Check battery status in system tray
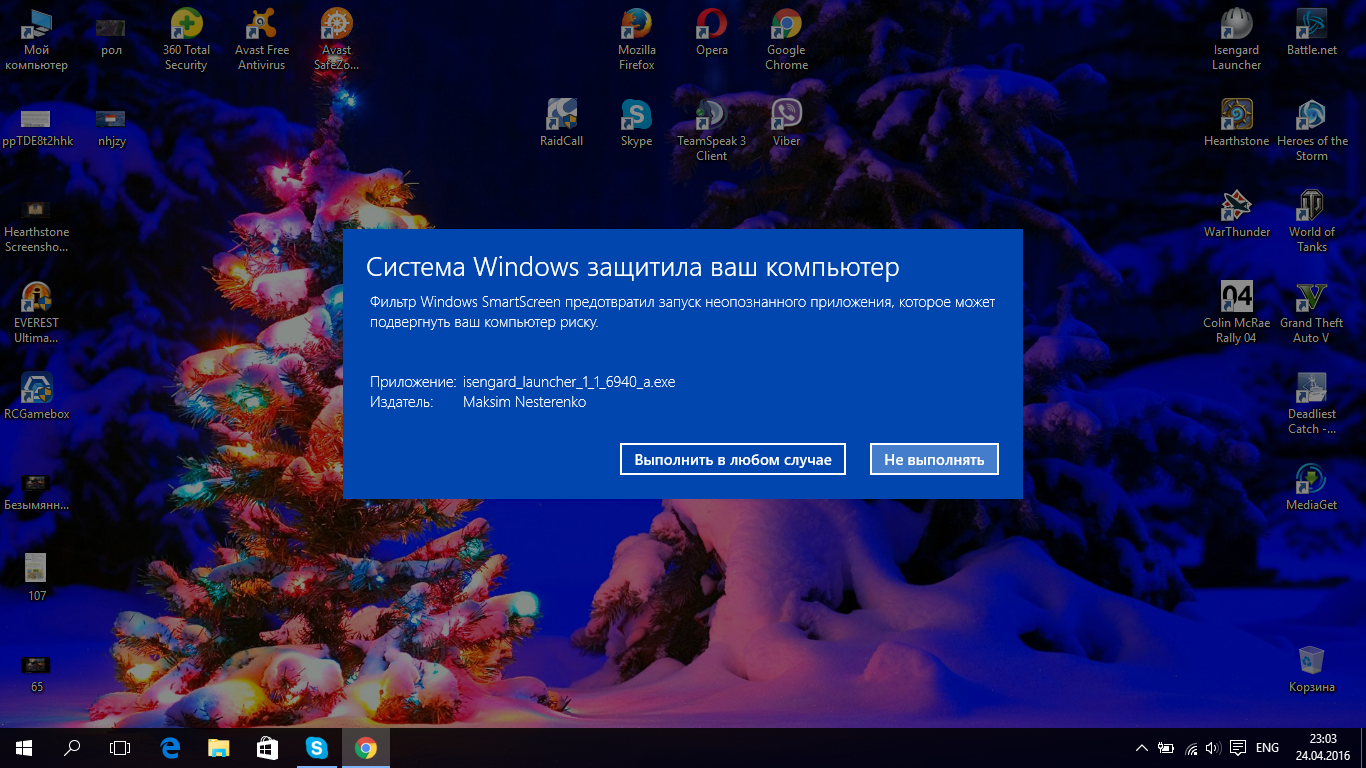 [1166, 748]
